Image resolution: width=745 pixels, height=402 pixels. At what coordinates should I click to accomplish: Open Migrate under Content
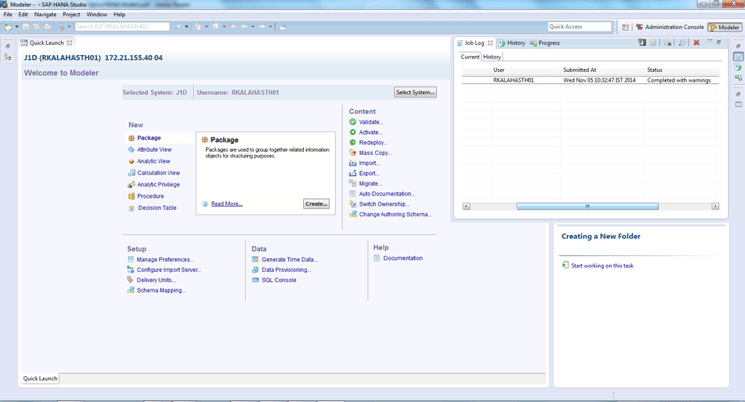(370, 183)
